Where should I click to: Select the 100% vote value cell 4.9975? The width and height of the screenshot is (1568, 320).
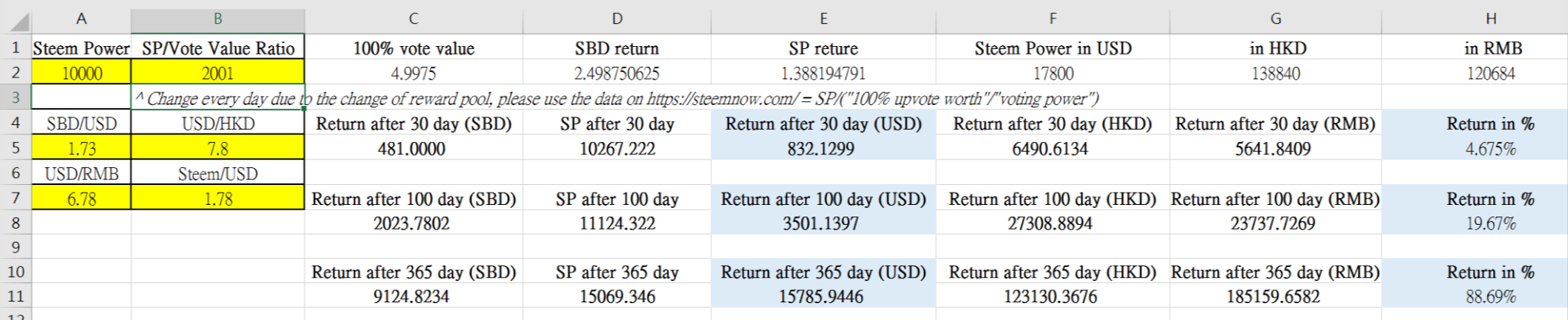[x=413, y=73]
